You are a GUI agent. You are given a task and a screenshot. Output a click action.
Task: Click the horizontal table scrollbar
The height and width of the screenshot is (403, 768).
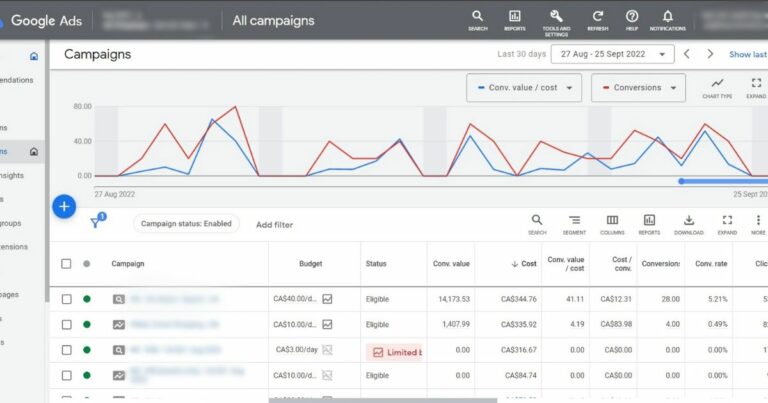383,401
